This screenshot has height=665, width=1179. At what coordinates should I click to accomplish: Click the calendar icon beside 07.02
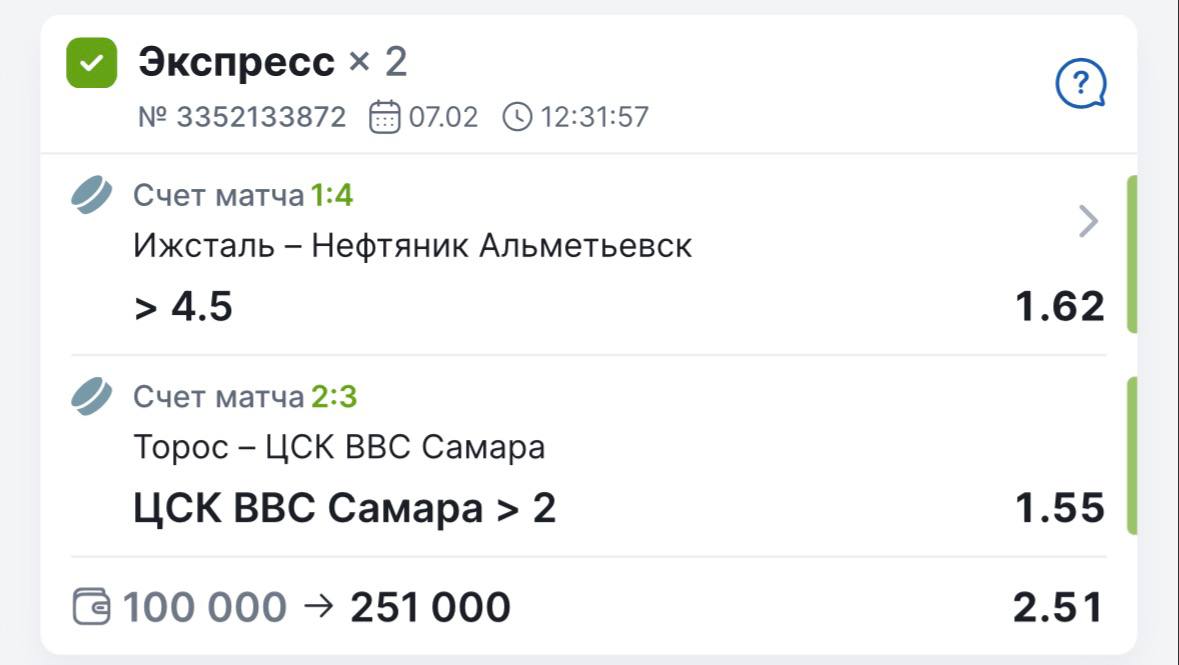pyautogui.click(x=384, y=118)
